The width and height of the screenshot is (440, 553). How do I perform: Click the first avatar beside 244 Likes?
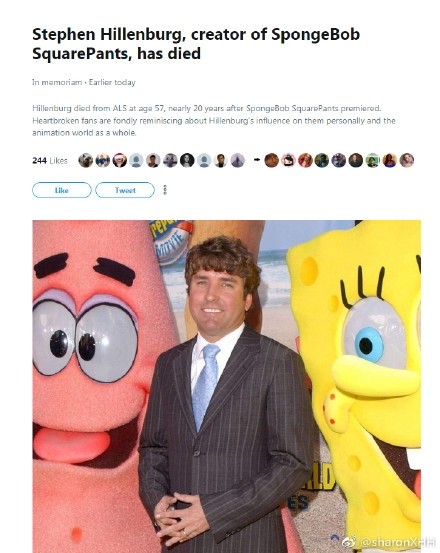(x=86, y=160)
